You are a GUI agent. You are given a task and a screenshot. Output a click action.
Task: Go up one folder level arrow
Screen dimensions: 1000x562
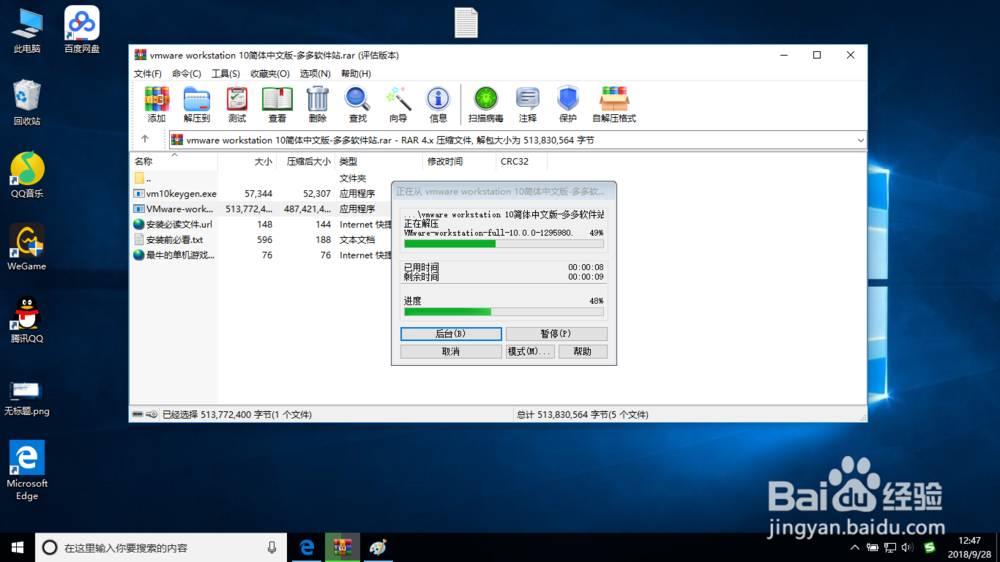pos(145,139)
